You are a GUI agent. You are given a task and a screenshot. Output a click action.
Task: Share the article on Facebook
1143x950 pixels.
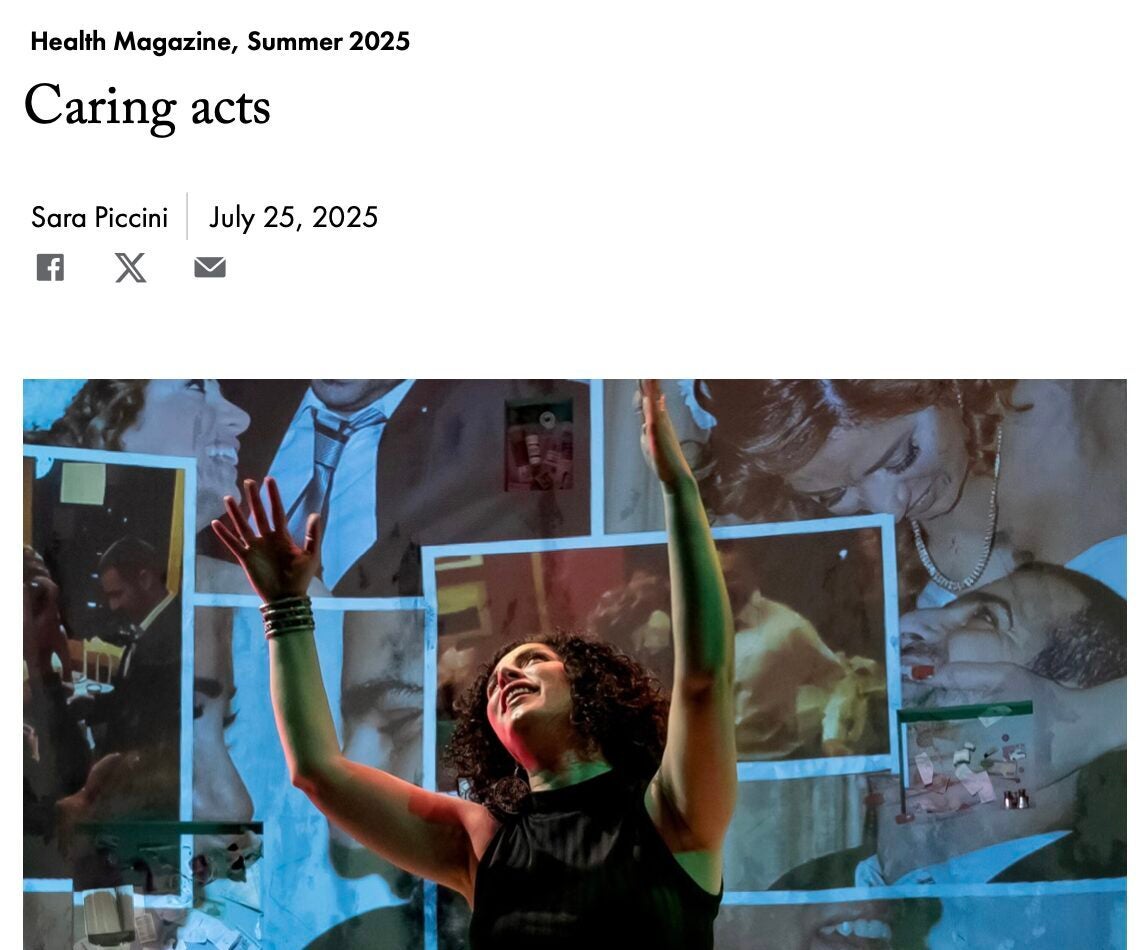[50, 268]
